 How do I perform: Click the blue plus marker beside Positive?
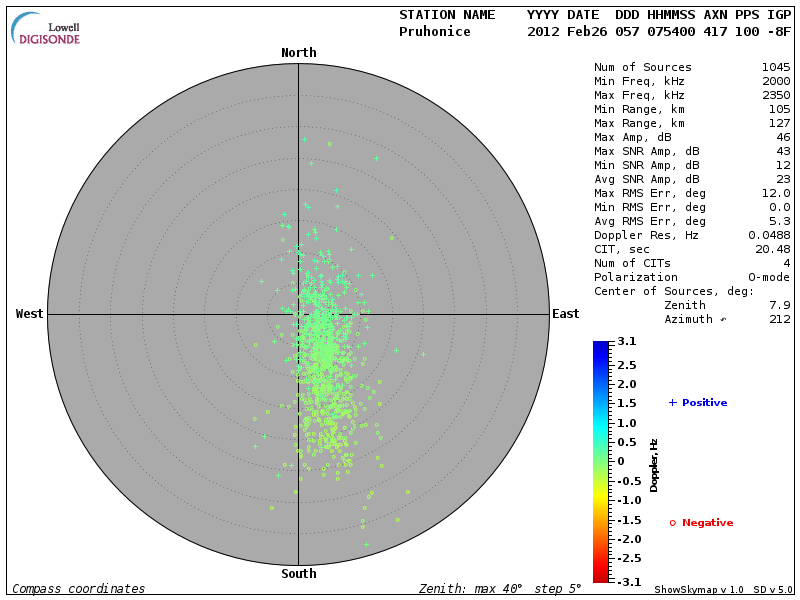pos(672,402)
